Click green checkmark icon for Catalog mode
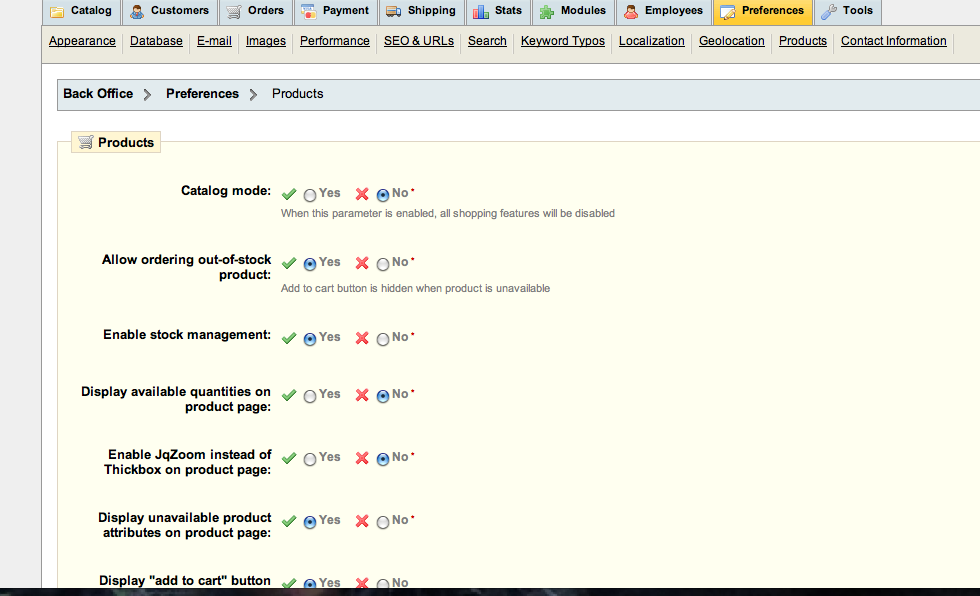 [x=289, y=194]
